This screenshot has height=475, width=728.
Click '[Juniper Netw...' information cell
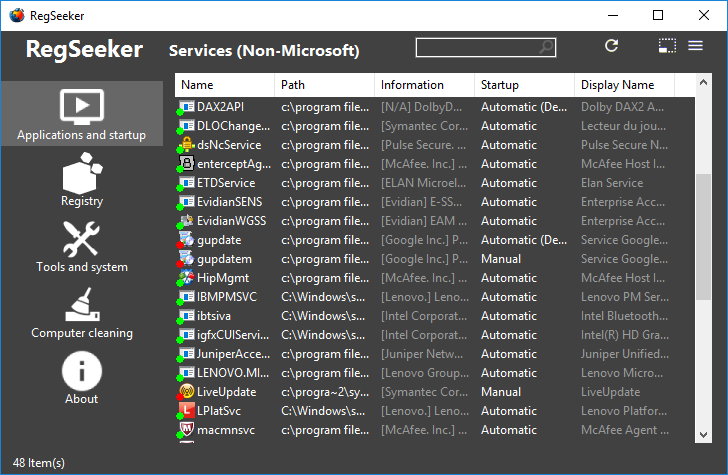422,354
